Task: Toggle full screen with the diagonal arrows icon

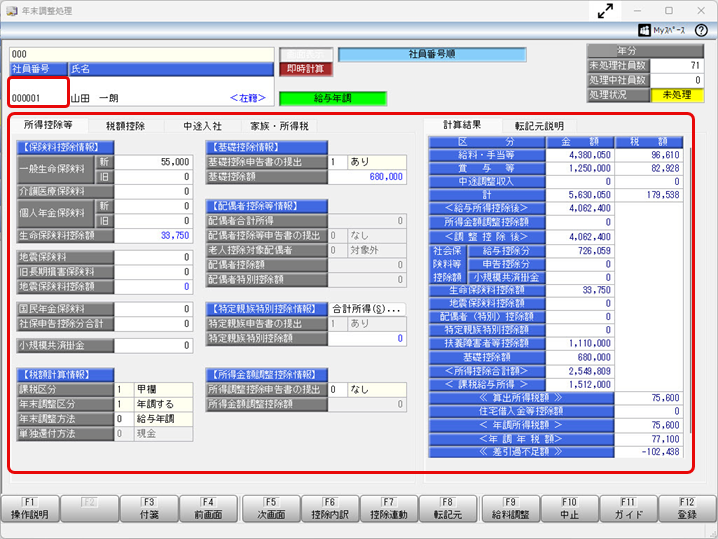Action: 605,11
